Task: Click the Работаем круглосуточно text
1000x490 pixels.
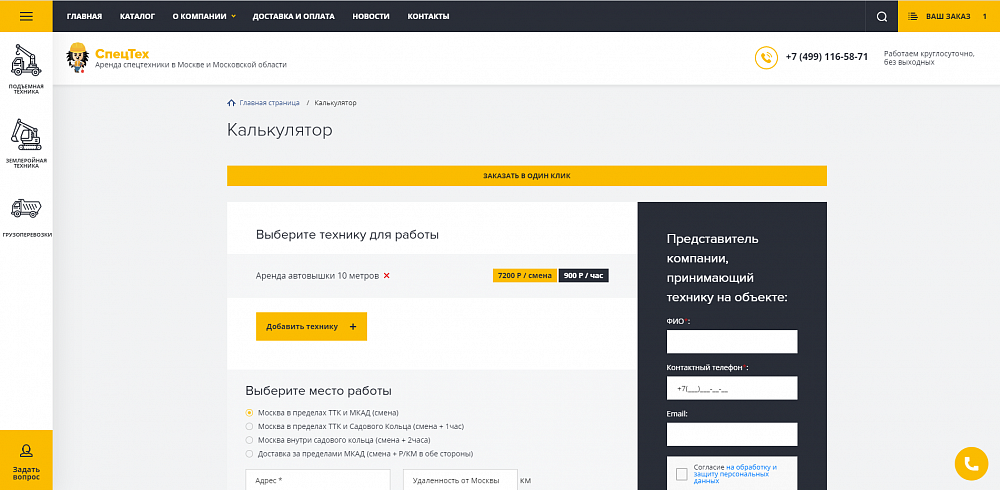Action: (929, 58)
